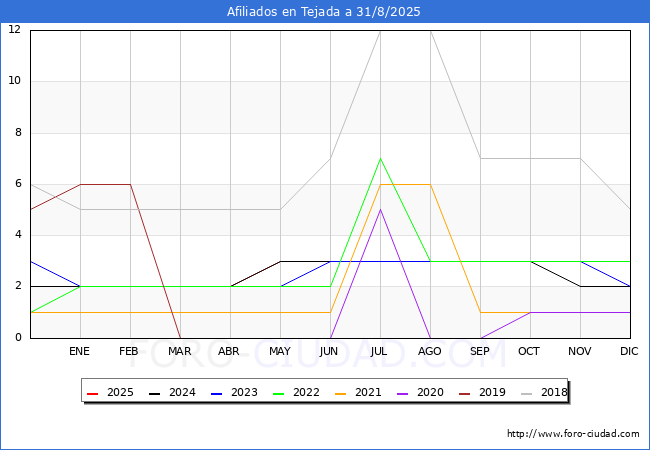The height and width of the screenshot is (450, 650).
Task: Click the y-axis value 0
Action: tap(18, 337)
